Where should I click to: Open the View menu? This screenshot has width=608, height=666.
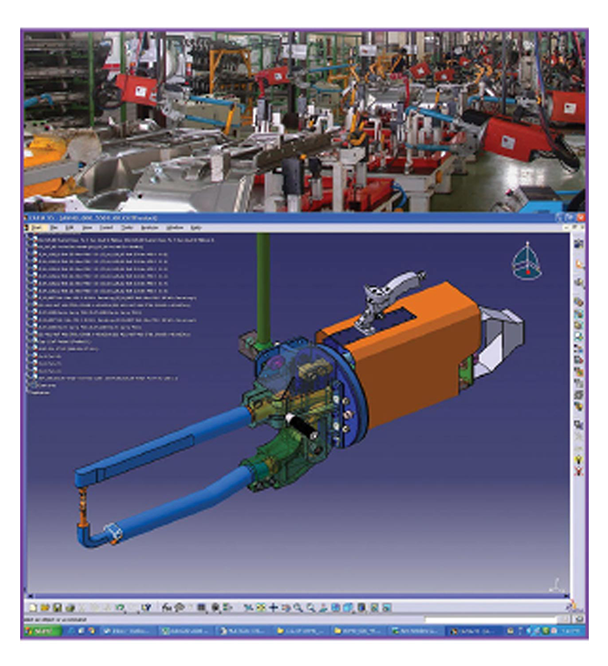pyautogui.click(x=87, y=228)
